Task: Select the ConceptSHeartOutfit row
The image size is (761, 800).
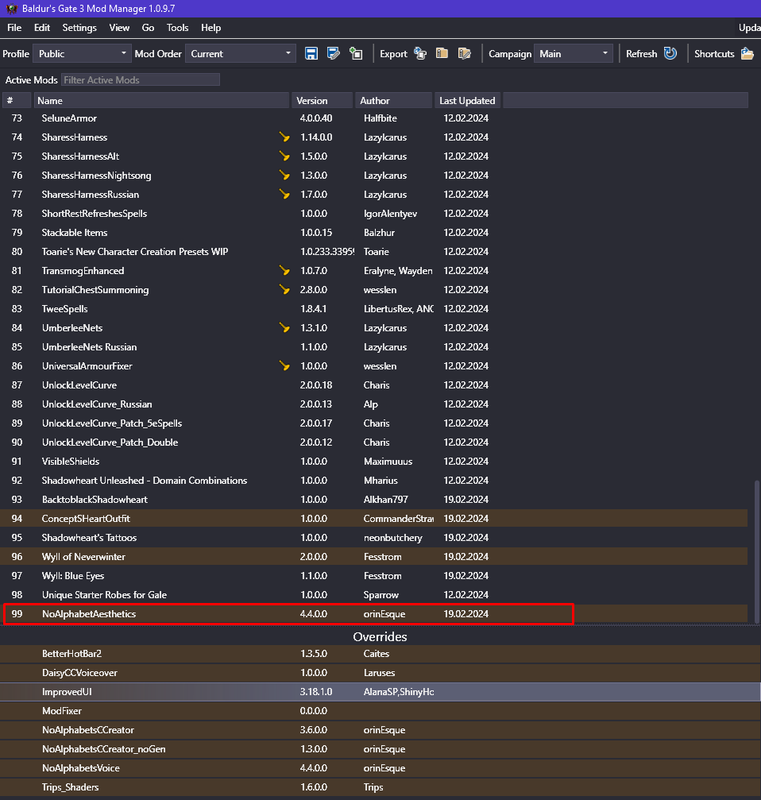Action: [x=375, y=518]
